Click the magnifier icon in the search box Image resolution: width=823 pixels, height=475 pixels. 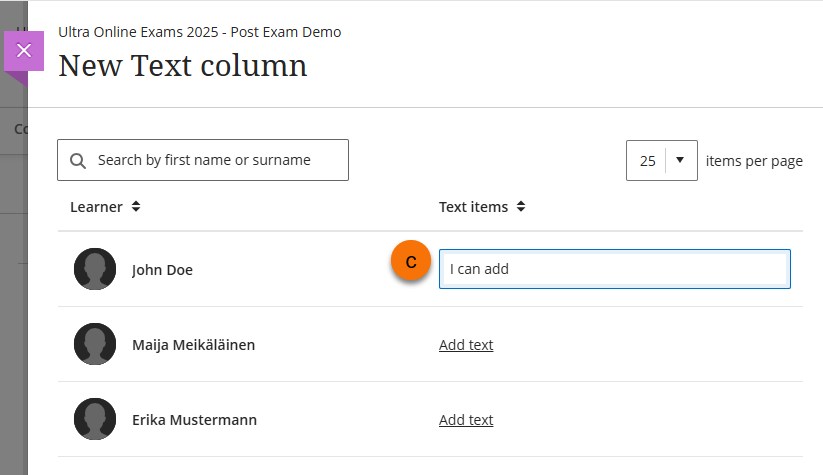point(78,161)
